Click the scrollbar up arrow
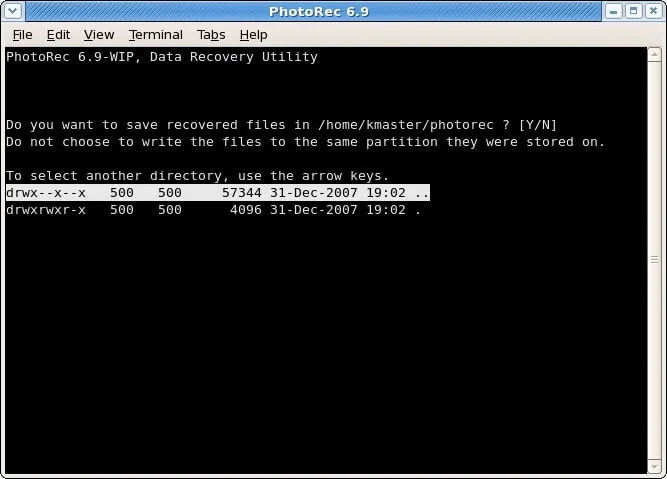 [654, 55]
